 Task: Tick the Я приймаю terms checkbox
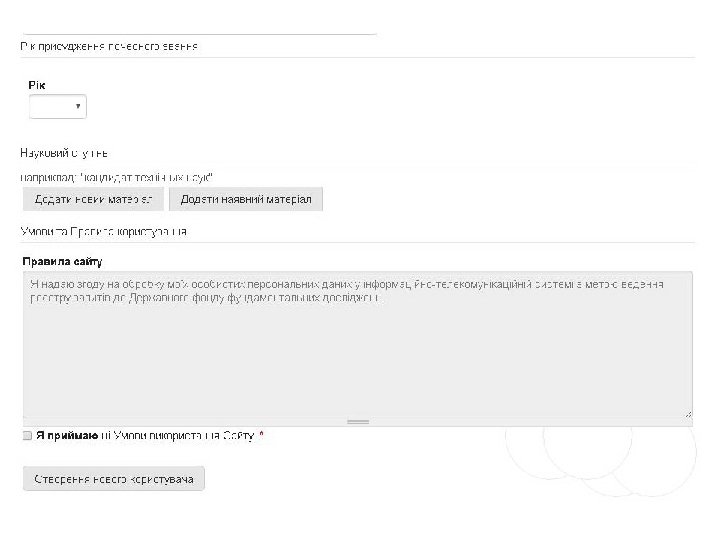[x=27, y=436]
